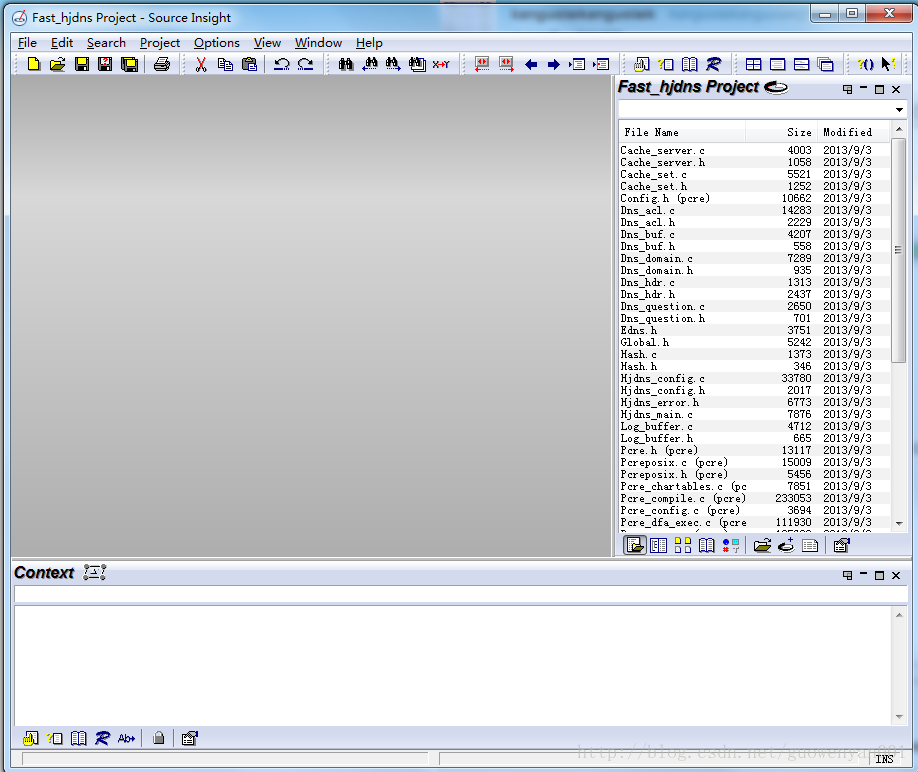This screenshot has width=918, height=772.
Task: Open the Edit menu
Action: [x=62, y=43]
